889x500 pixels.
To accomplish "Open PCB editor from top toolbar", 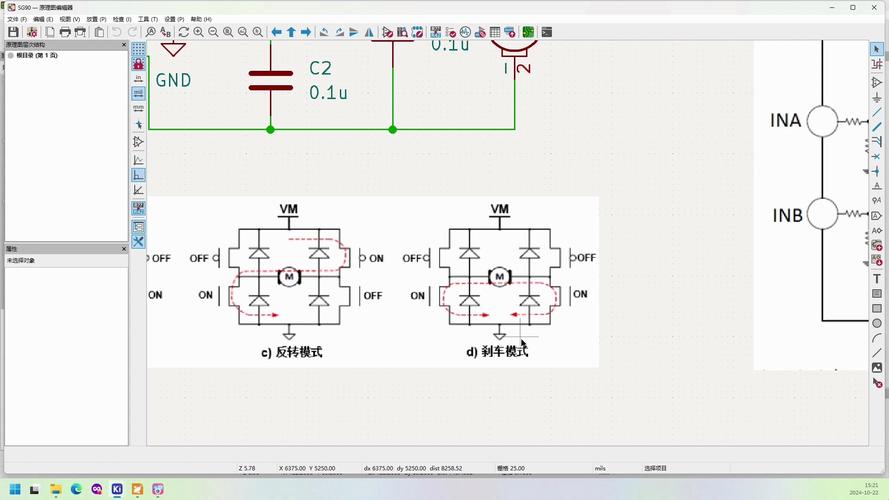I will 527,32.
